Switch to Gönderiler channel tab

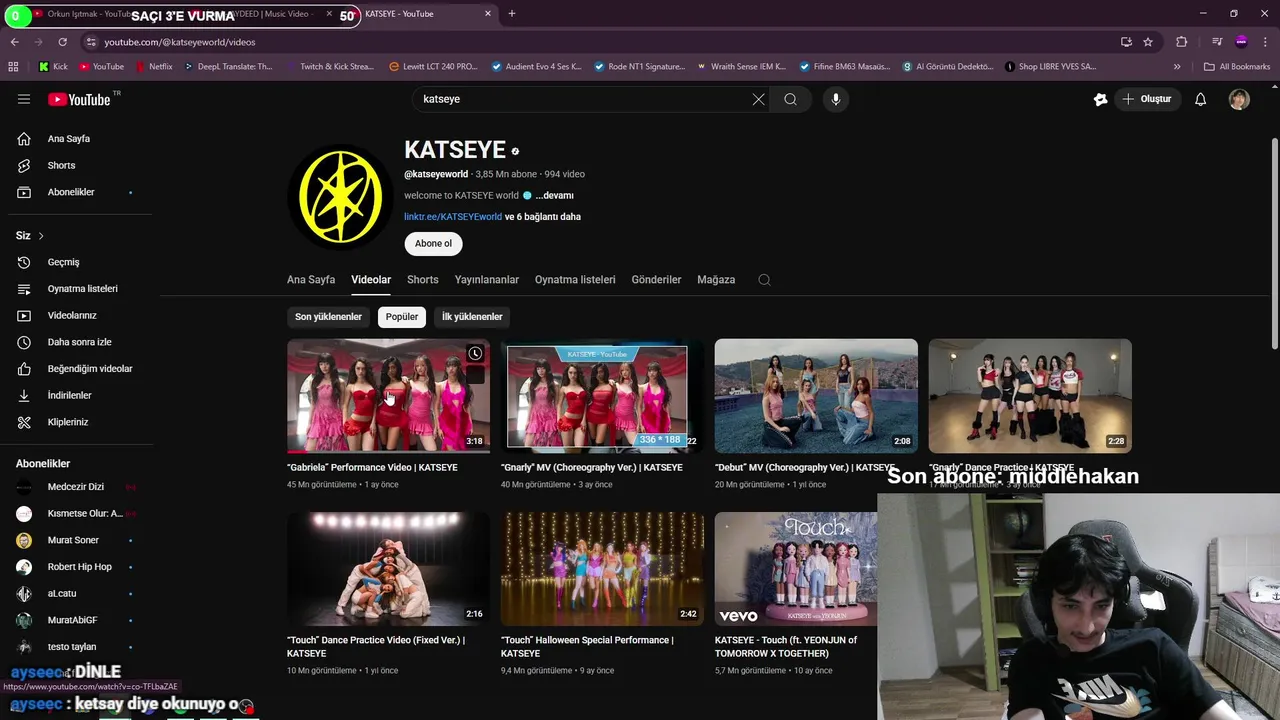(656, 280)
